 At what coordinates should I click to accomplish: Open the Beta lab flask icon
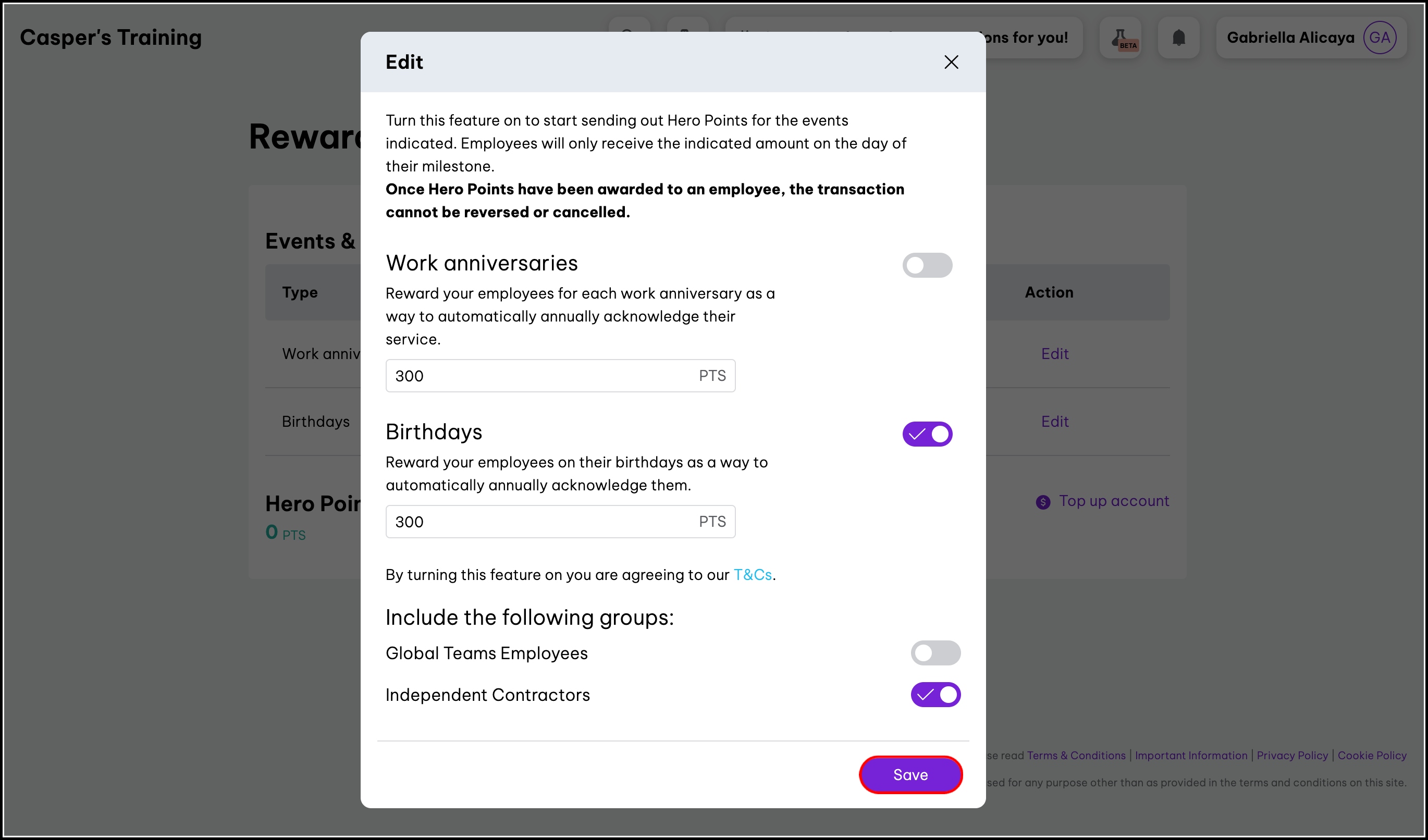pos(1121,38)
